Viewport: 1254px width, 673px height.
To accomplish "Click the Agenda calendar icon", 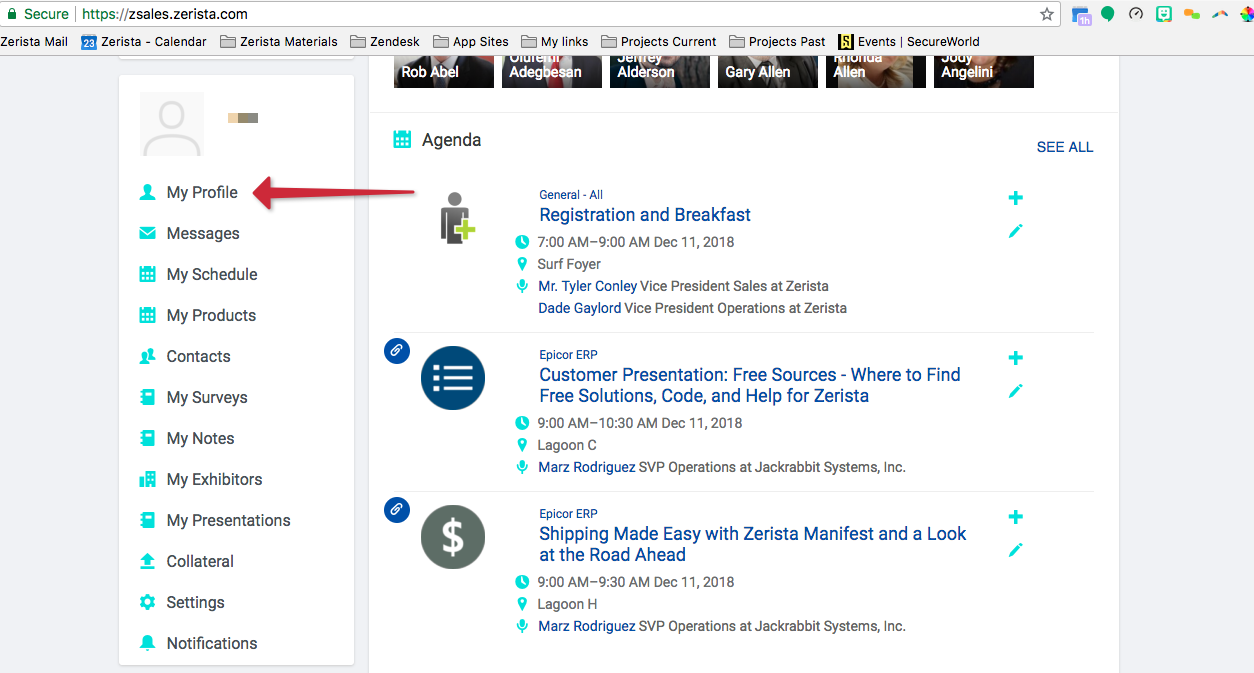I will click(402, 140).
